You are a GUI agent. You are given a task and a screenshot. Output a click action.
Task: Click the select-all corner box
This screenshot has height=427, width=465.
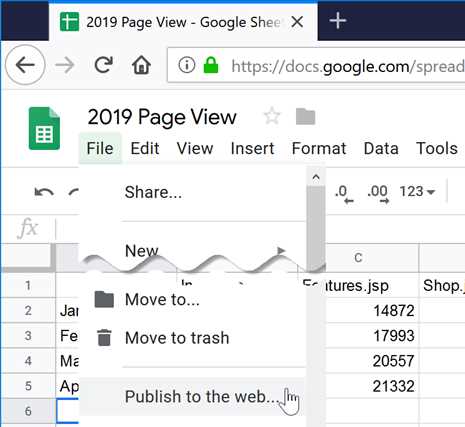tap(28, 257)
